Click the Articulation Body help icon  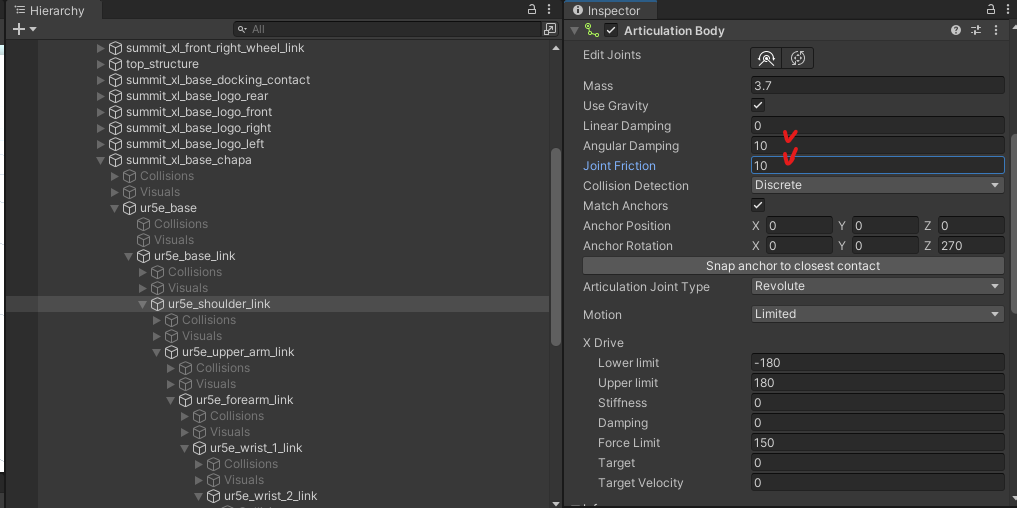[x=955, y=30]
